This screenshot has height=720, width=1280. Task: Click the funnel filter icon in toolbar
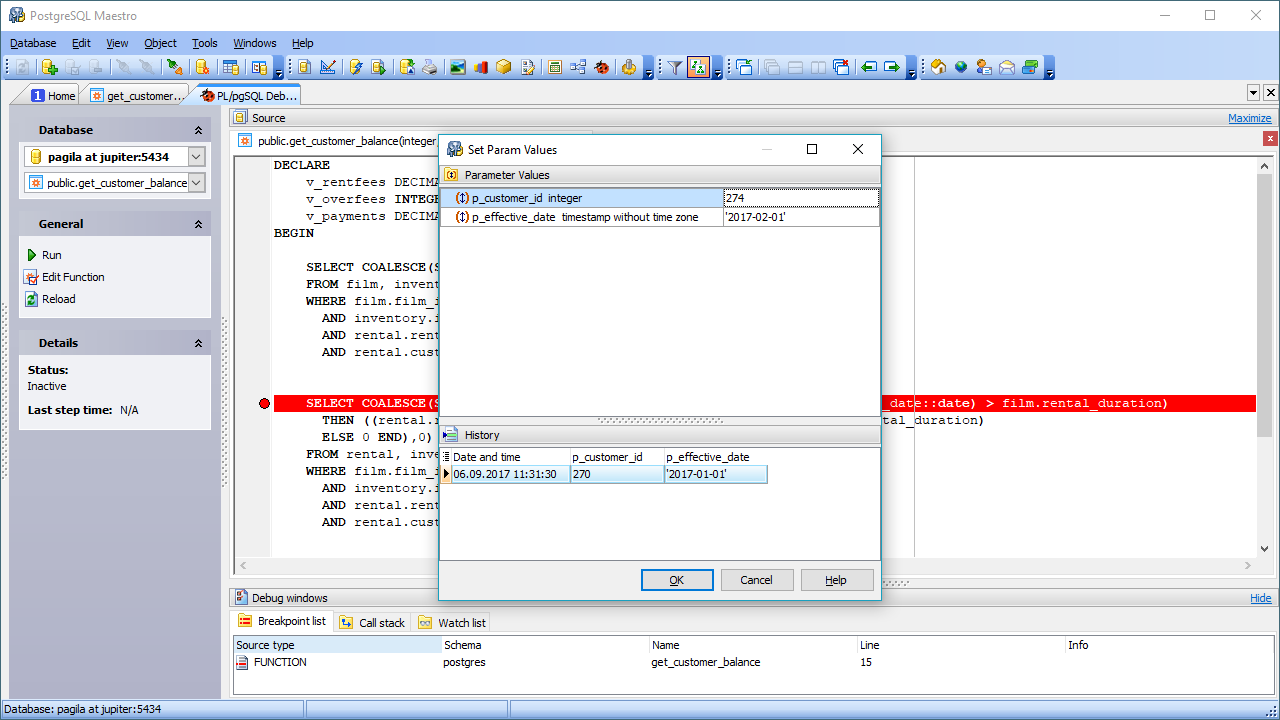(x=675, y=67)
